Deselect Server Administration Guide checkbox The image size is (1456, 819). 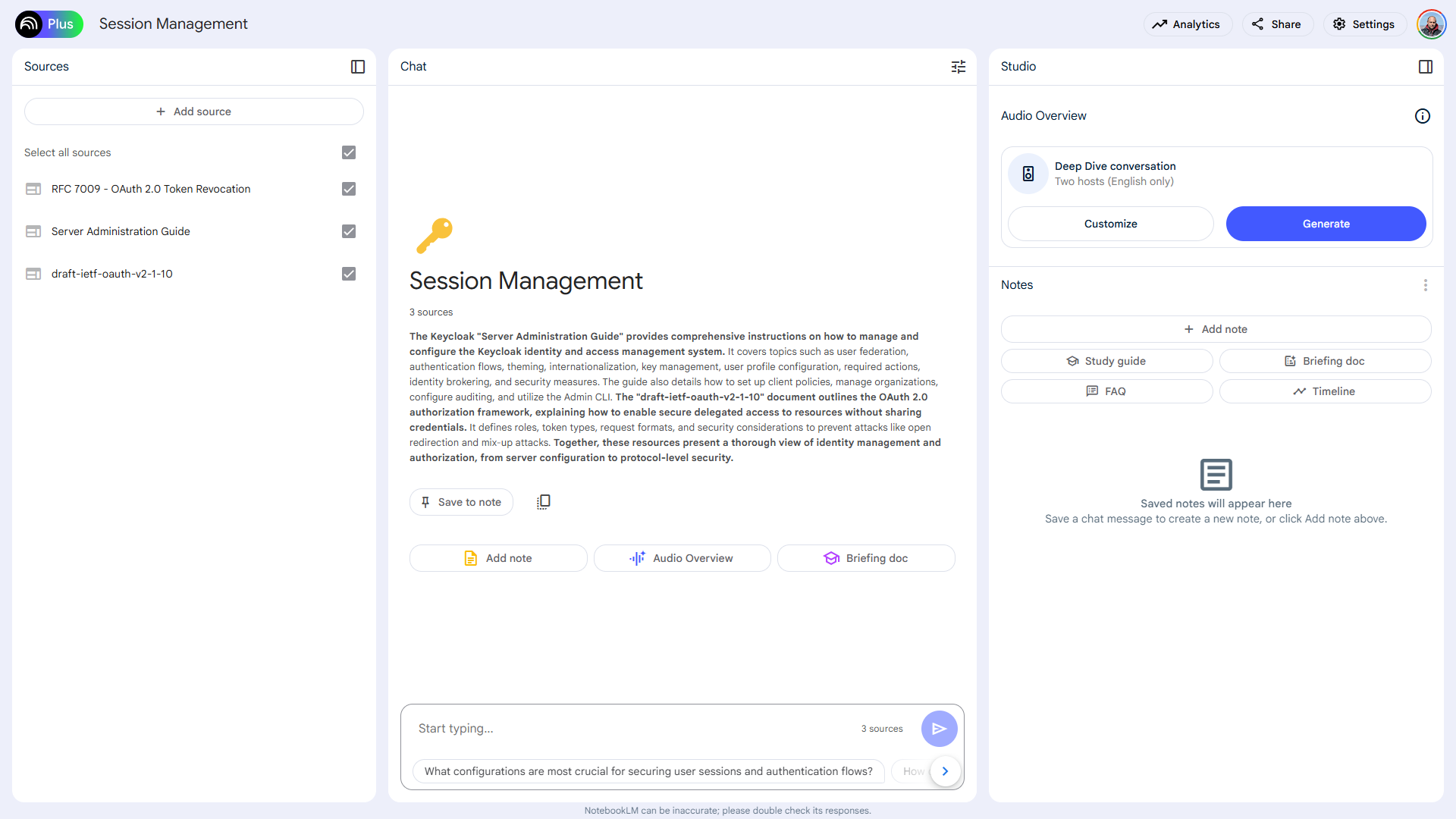click(x=349, y=231)
